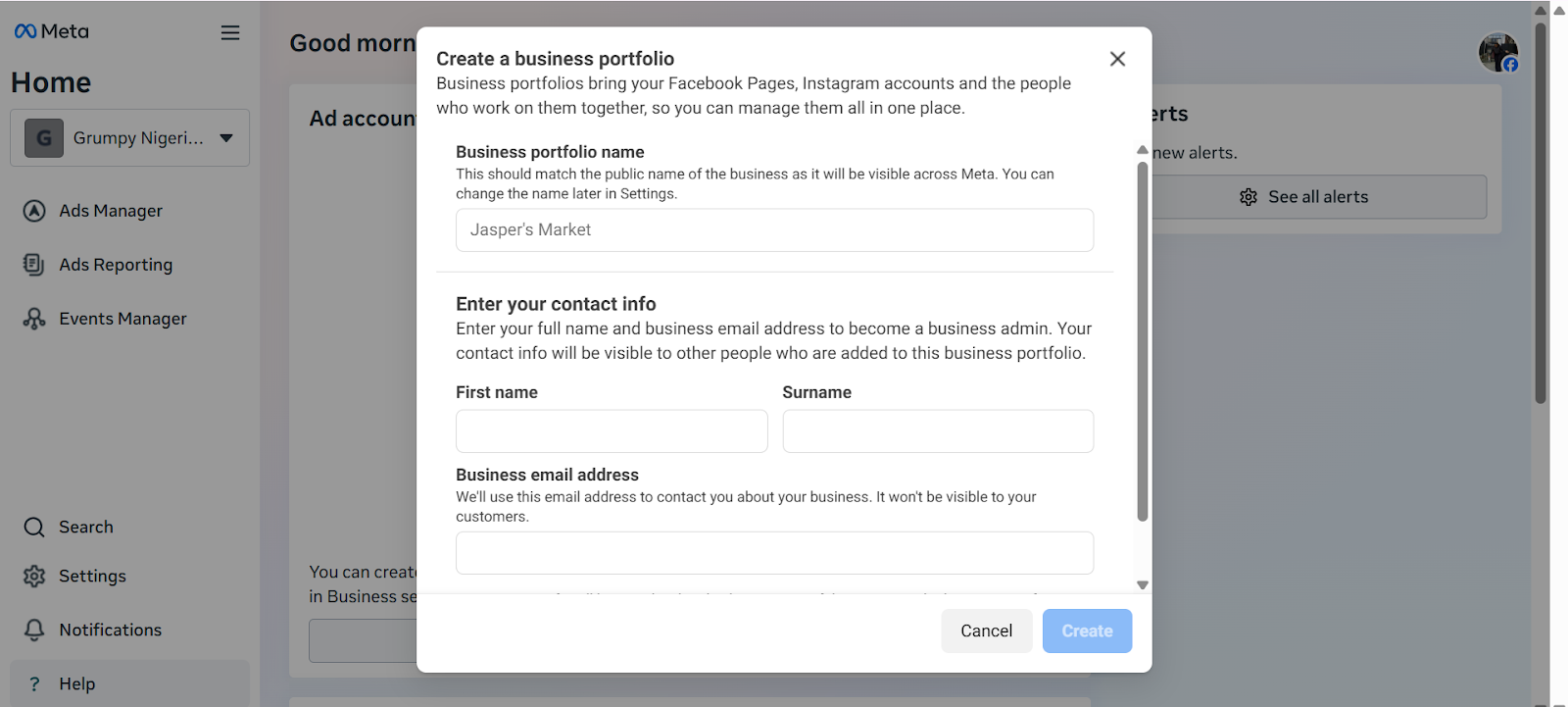Viewport: 1568px width, 707px height.
Task: Click the Ads Manager compass icon
Action: click(34, 211)
